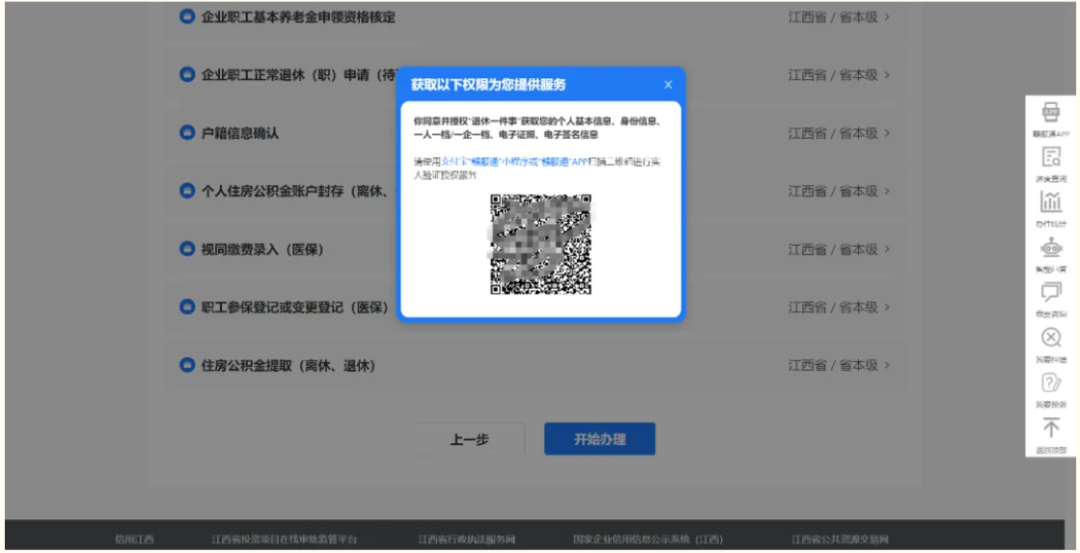Expand 江西省/省本级 chevron for 户籍信息确认
Image resolution: width=1080 pixels, height=553 pixels.
click(887, 133)
